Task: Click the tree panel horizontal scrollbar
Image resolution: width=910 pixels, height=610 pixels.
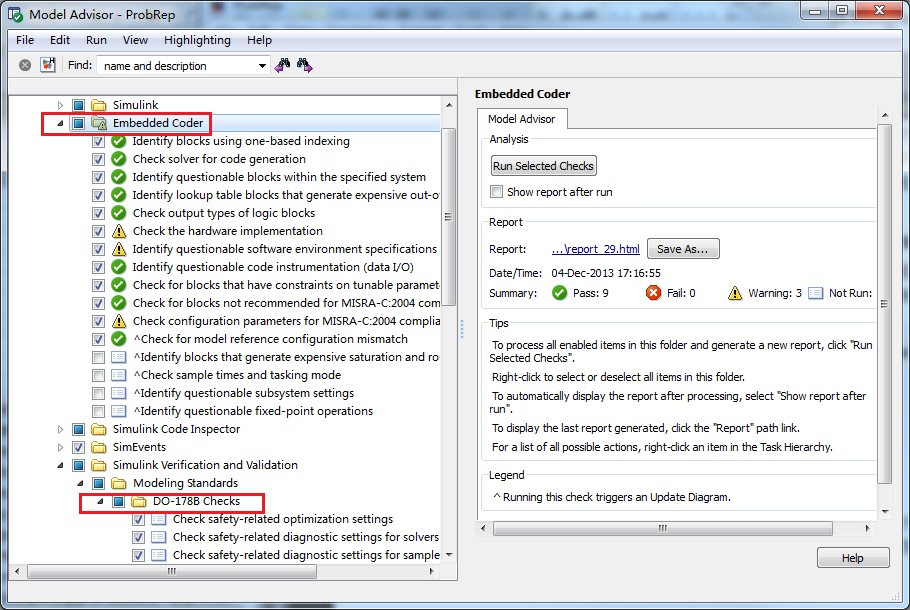Action: [x=172, y=571]
